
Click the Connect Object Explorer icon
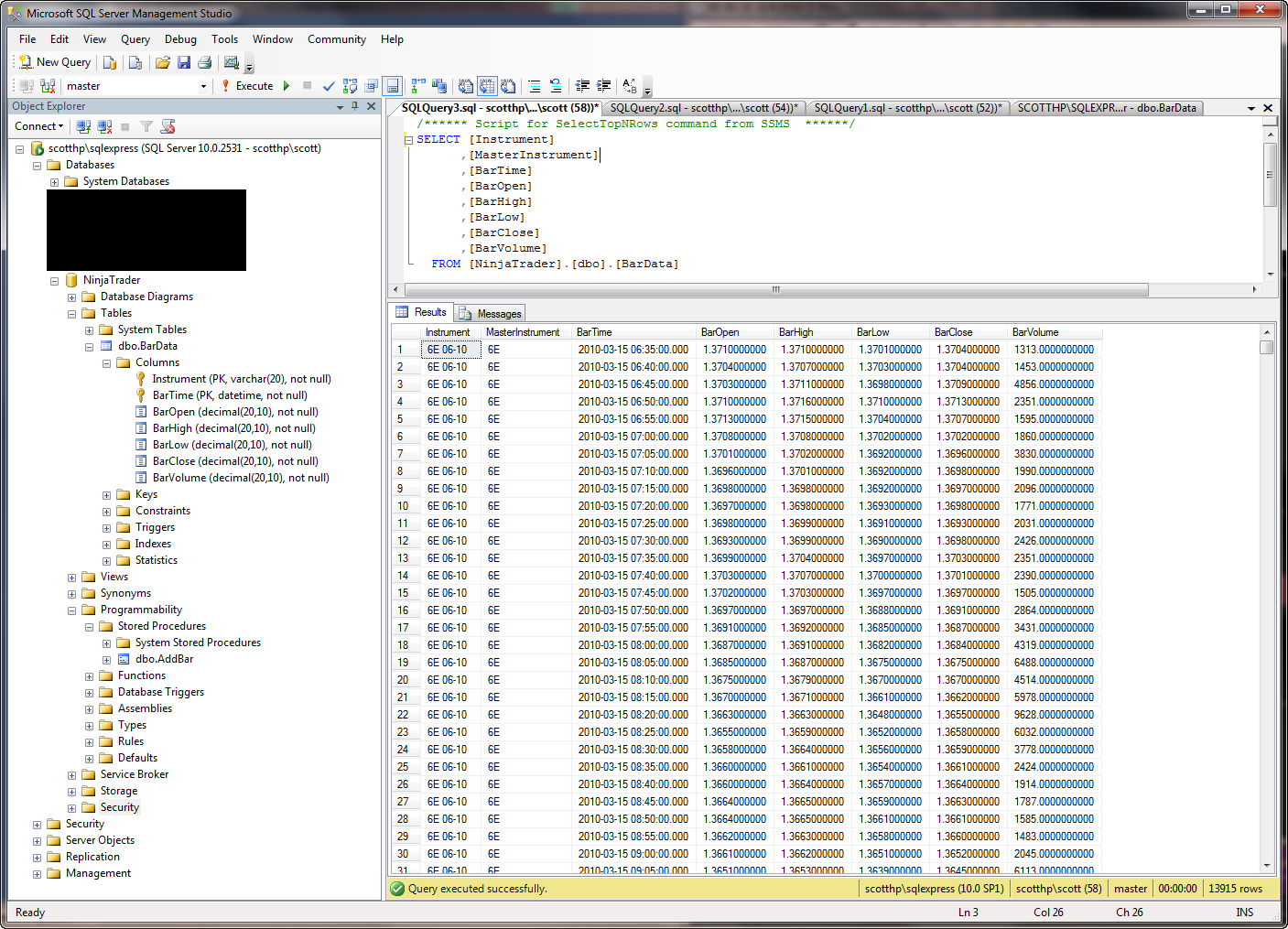83,126
